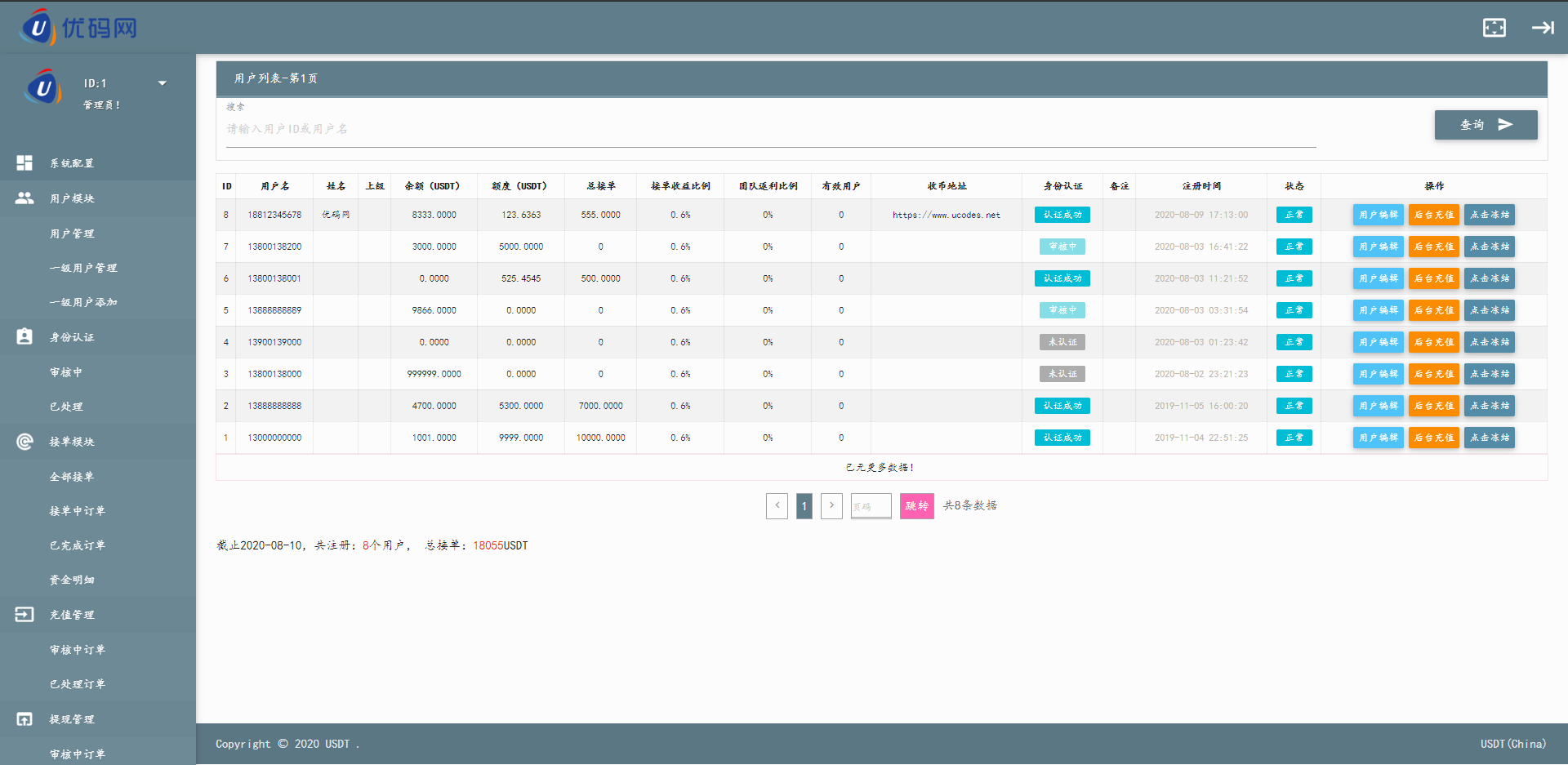Viewport: 1568px width, 765px height.
Task: Focus the user ID search field
Action: (x=771, y=129)
